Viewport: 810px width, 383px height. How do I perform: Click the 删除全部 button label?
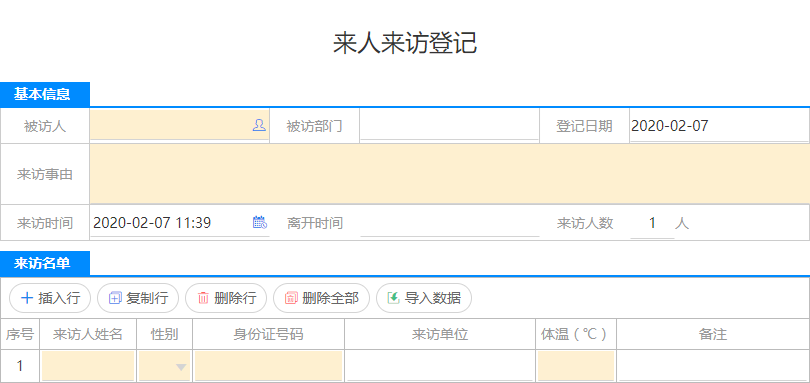[331, 298]
